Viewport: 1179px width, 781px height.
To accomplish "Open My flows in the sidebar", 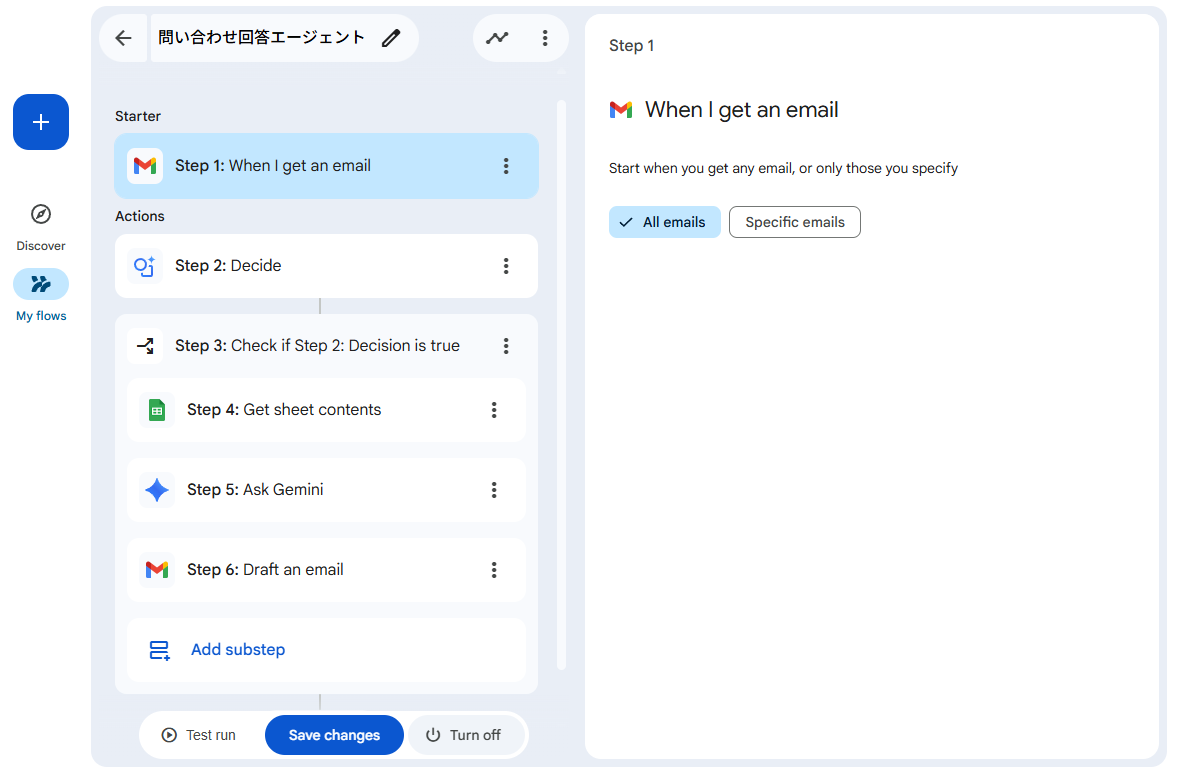I will (41, 285).
